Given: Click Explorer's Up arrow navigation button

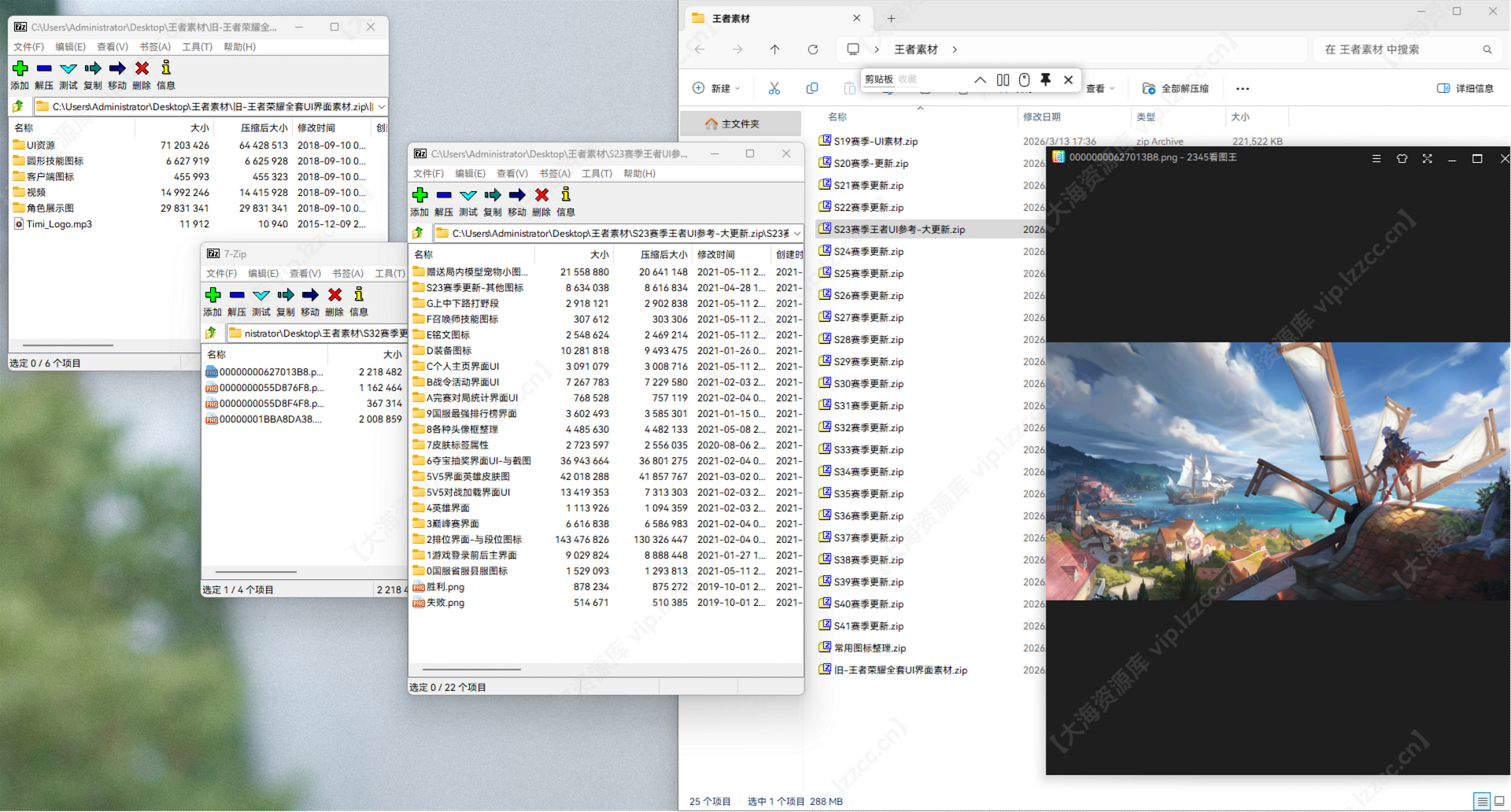Looking at the screenshot, I should click(x=775, y=50).
